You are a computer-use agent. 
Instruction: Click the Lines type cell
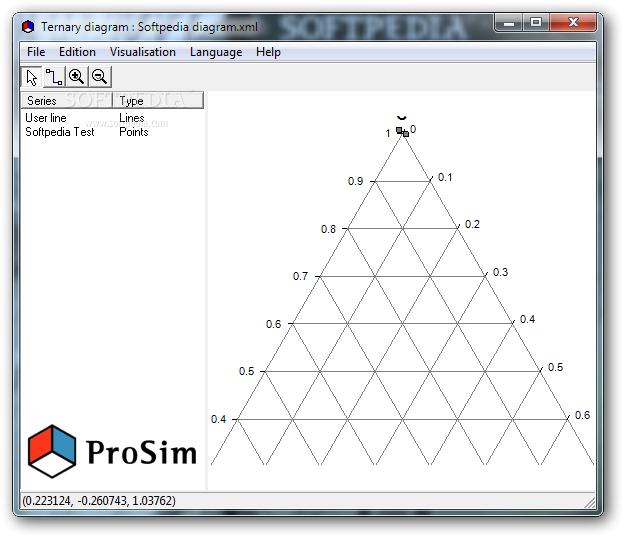(x=132, y=118)
